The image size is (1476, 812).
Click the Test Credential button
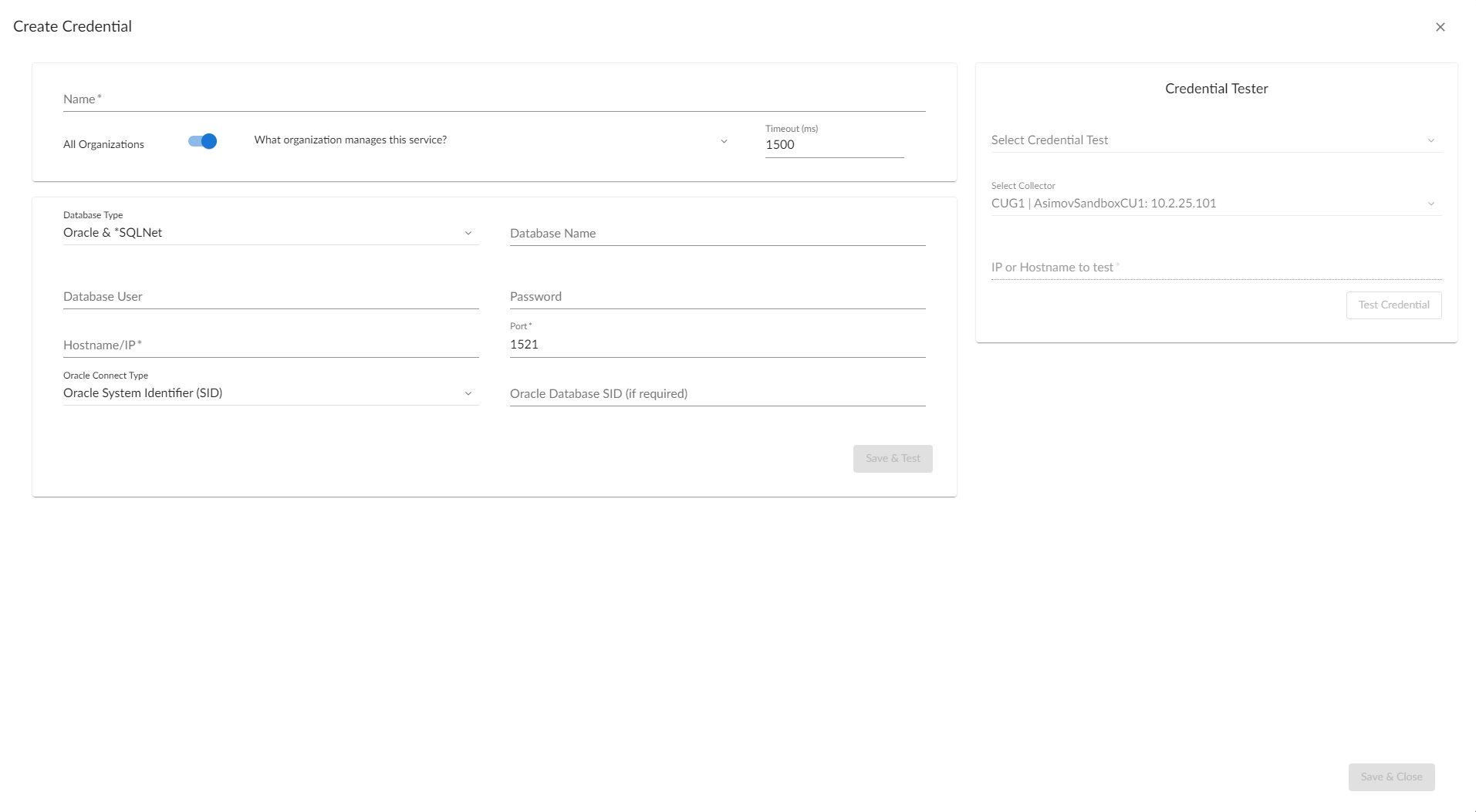[1393, 305]
